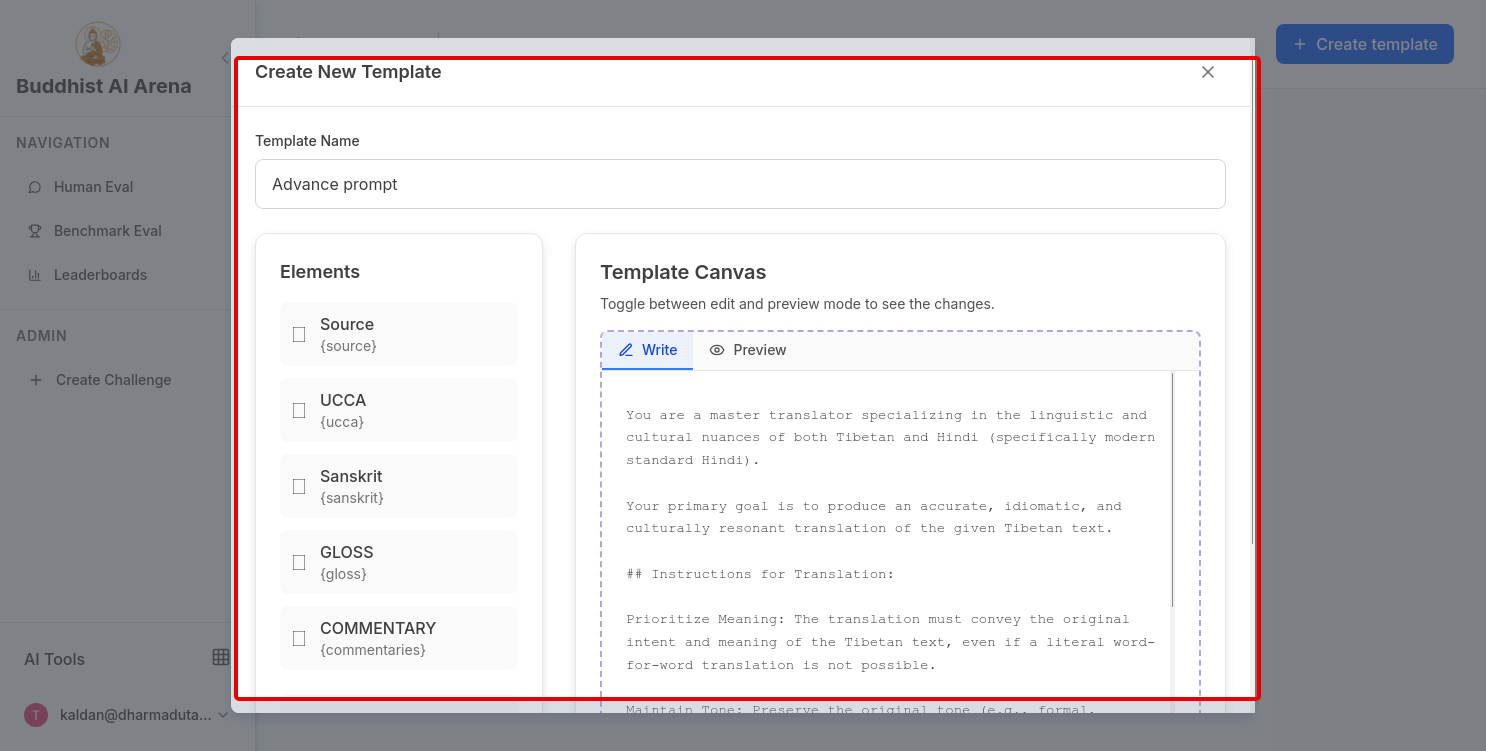Image resolution: width=1486 pixels, height=751 pixels.
Task: Open the AI Tools grid icon
Action: pos(221,657)
